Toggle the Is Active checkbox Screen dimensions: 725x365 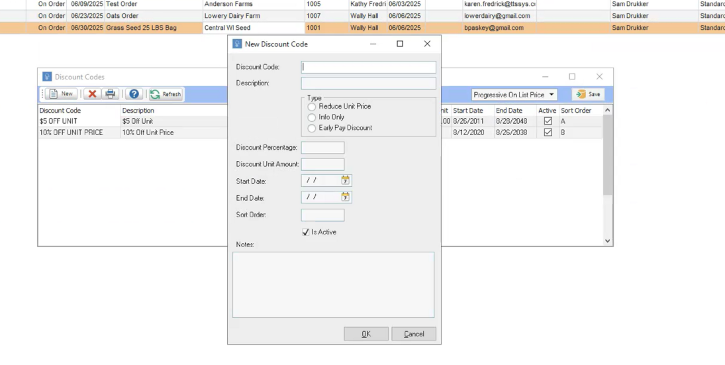(x=306, y=232)
